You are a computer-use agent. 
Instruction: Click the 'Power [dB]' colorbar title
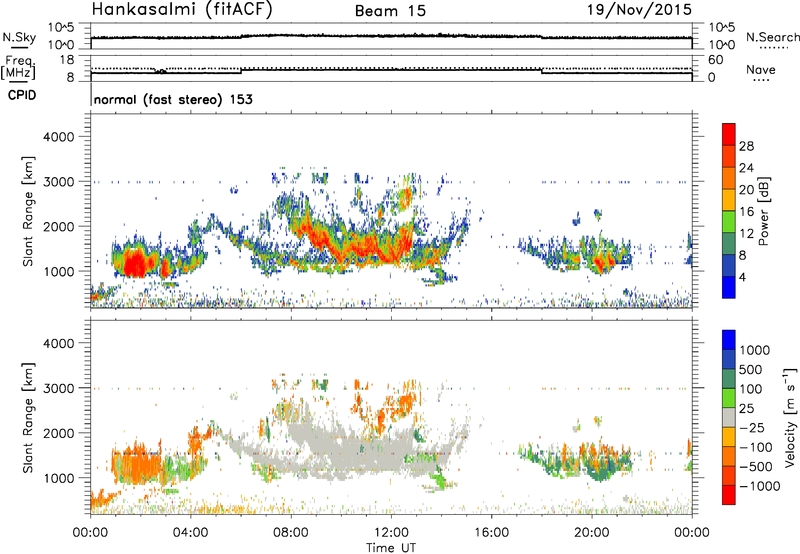point(764,211)
